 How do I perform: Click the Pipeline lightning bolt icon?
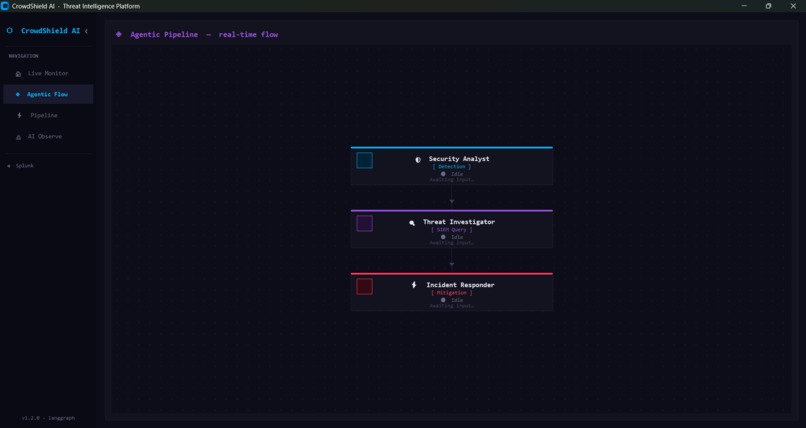pos(19,116)
